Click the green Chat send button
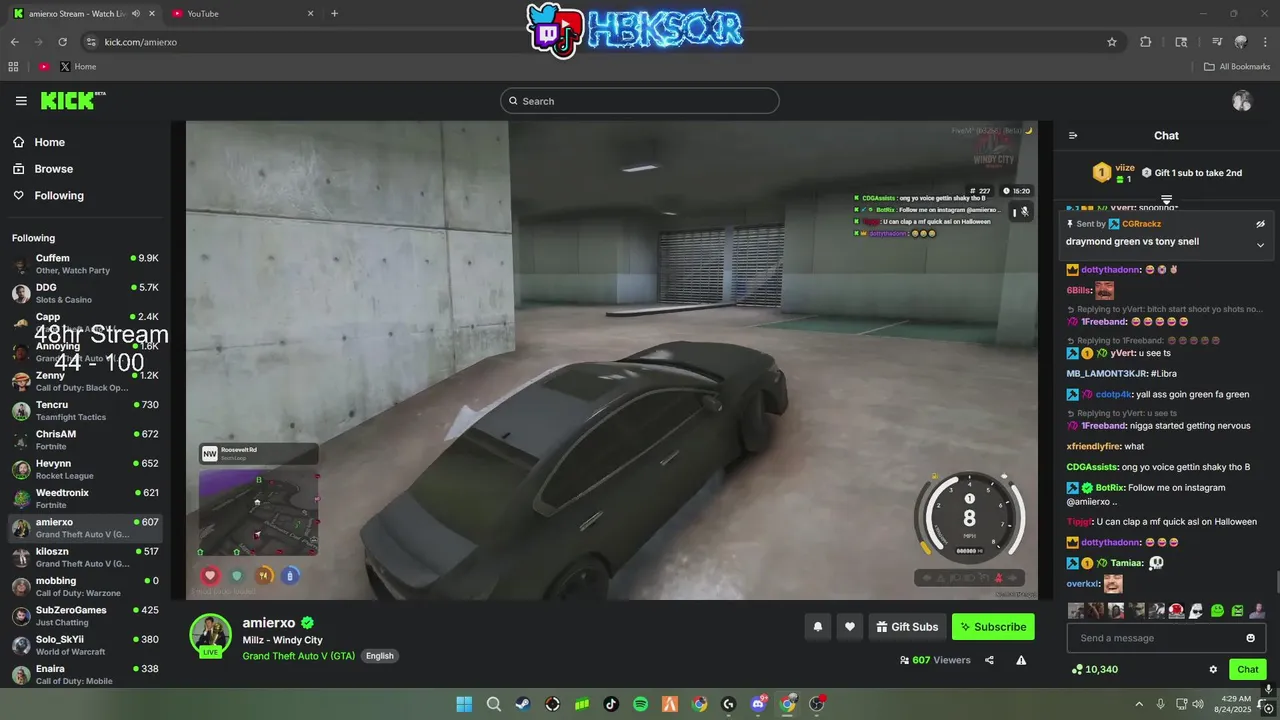The image size is (1280, 720). pos(1248,669)
